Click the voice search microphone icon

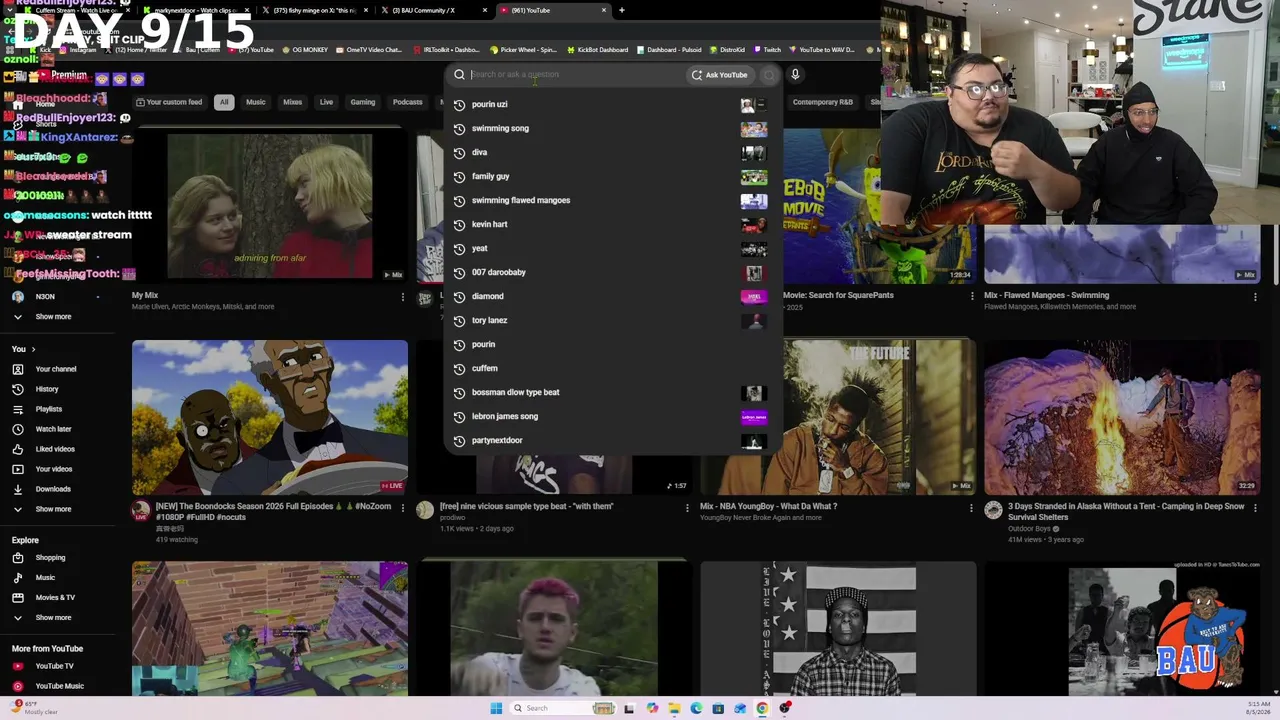795,74
